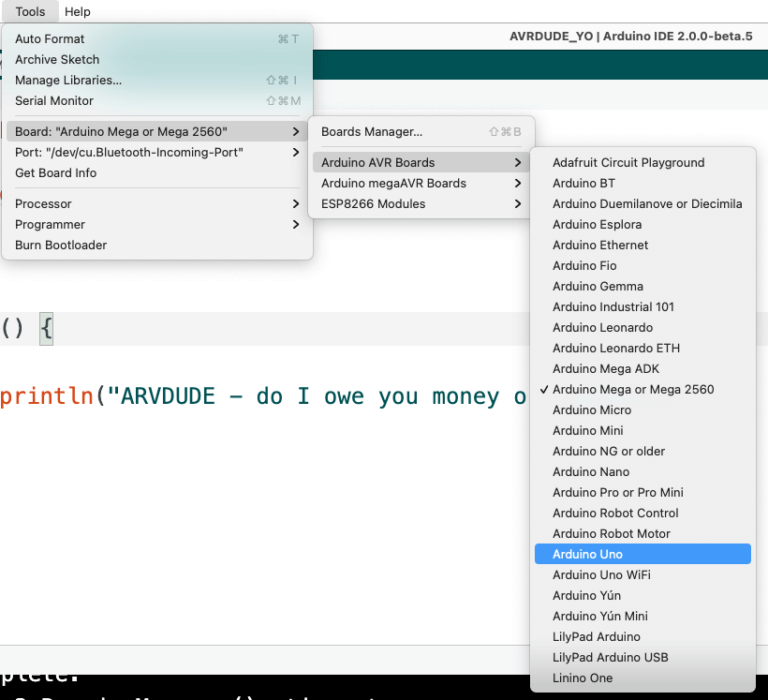Select Arduino Yún Mini board
Viewport: 768px width, 700px height.
click(x=643, y=616)
